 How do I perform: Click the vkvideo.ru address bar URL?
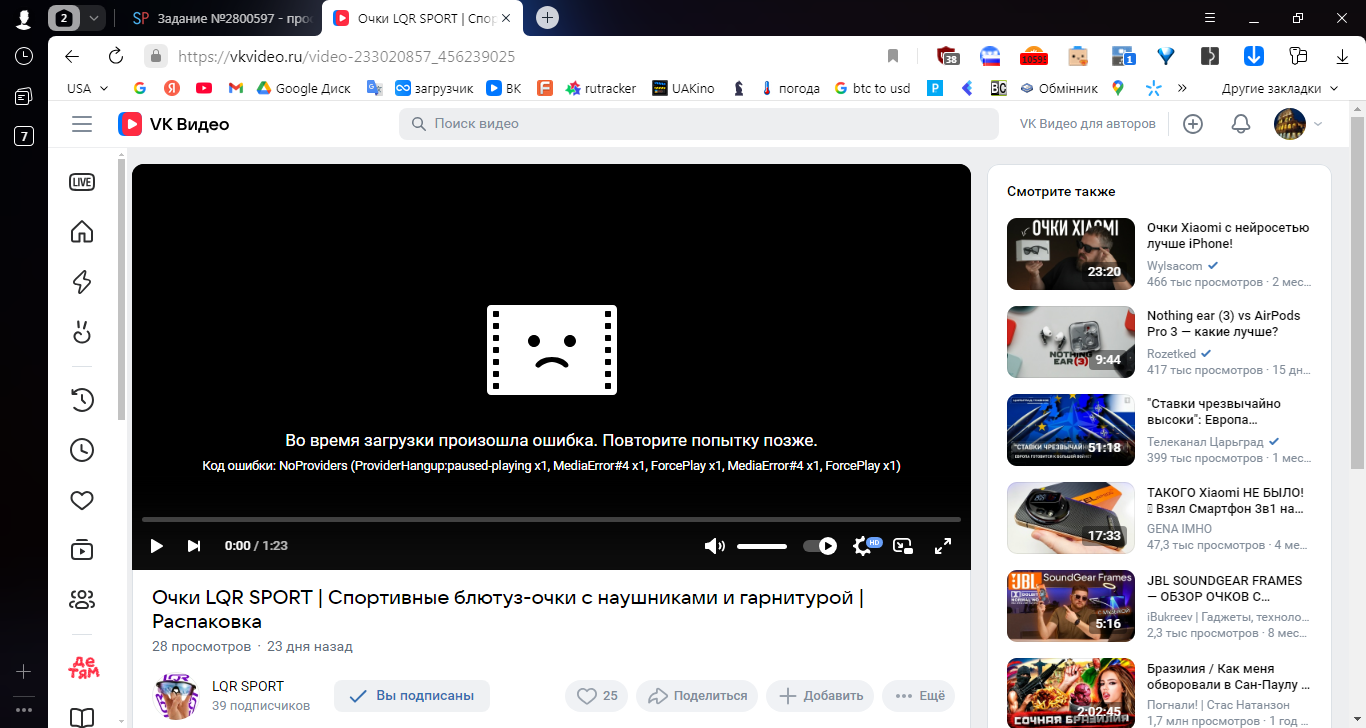pyautogui.click(x=347, y=56)
